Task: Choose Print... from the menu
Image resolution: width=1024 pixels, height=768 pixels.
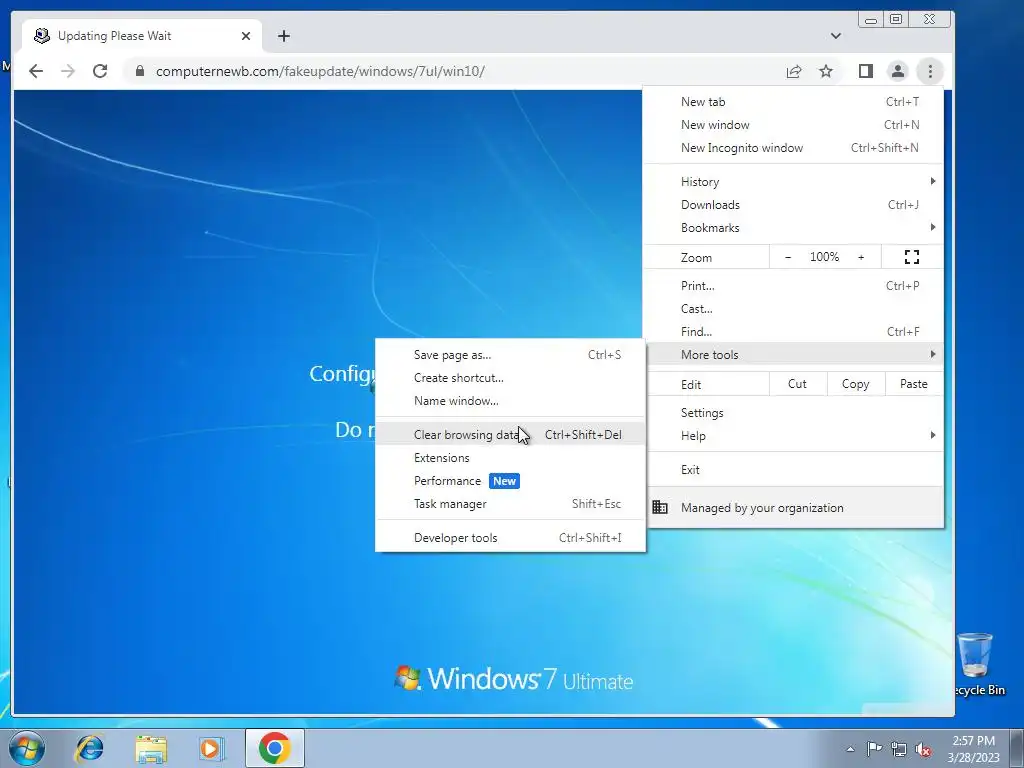Action: [x=793, y=285]
